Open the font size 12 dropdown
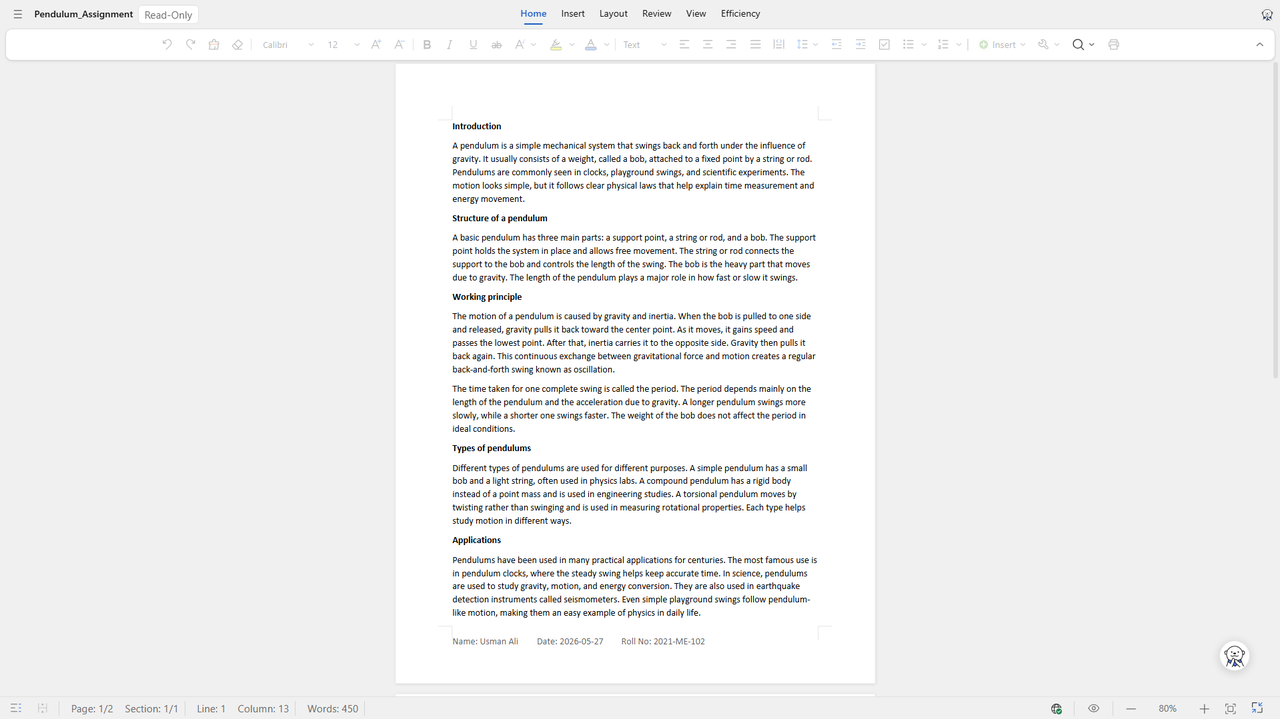 (x=343, y=45)
